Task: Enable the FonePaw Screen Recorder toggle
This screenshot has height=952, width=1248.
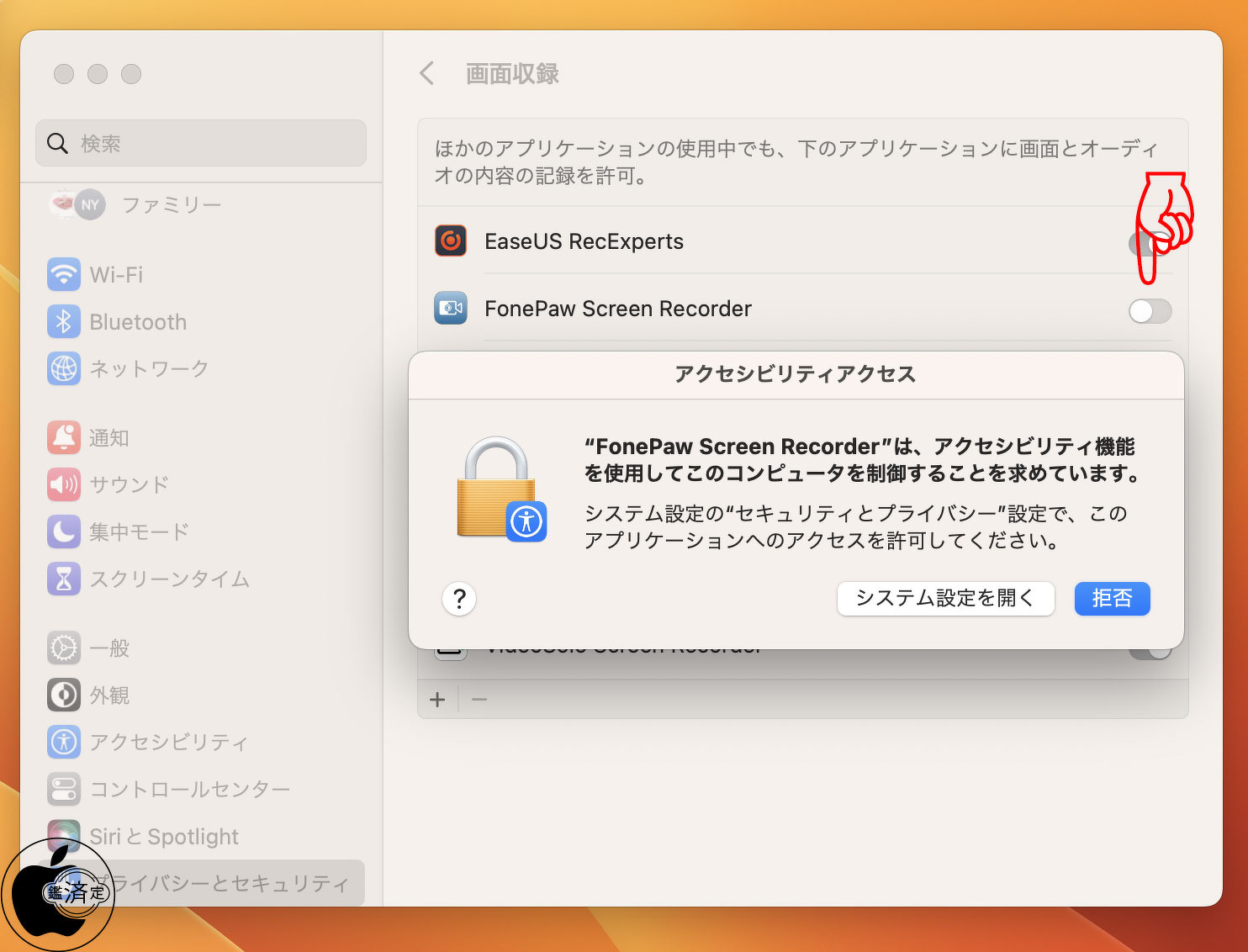Action: pos(1150,311)
